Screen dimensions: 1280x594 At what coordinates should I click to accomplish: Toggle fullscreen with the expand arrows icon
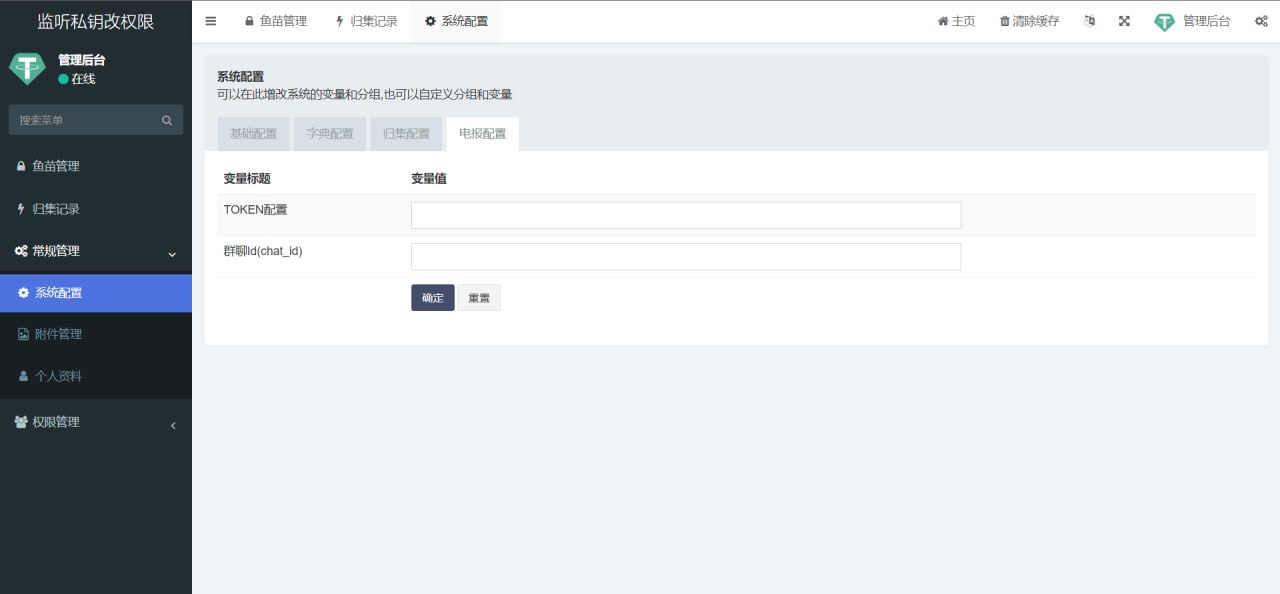click(1124, 21)
